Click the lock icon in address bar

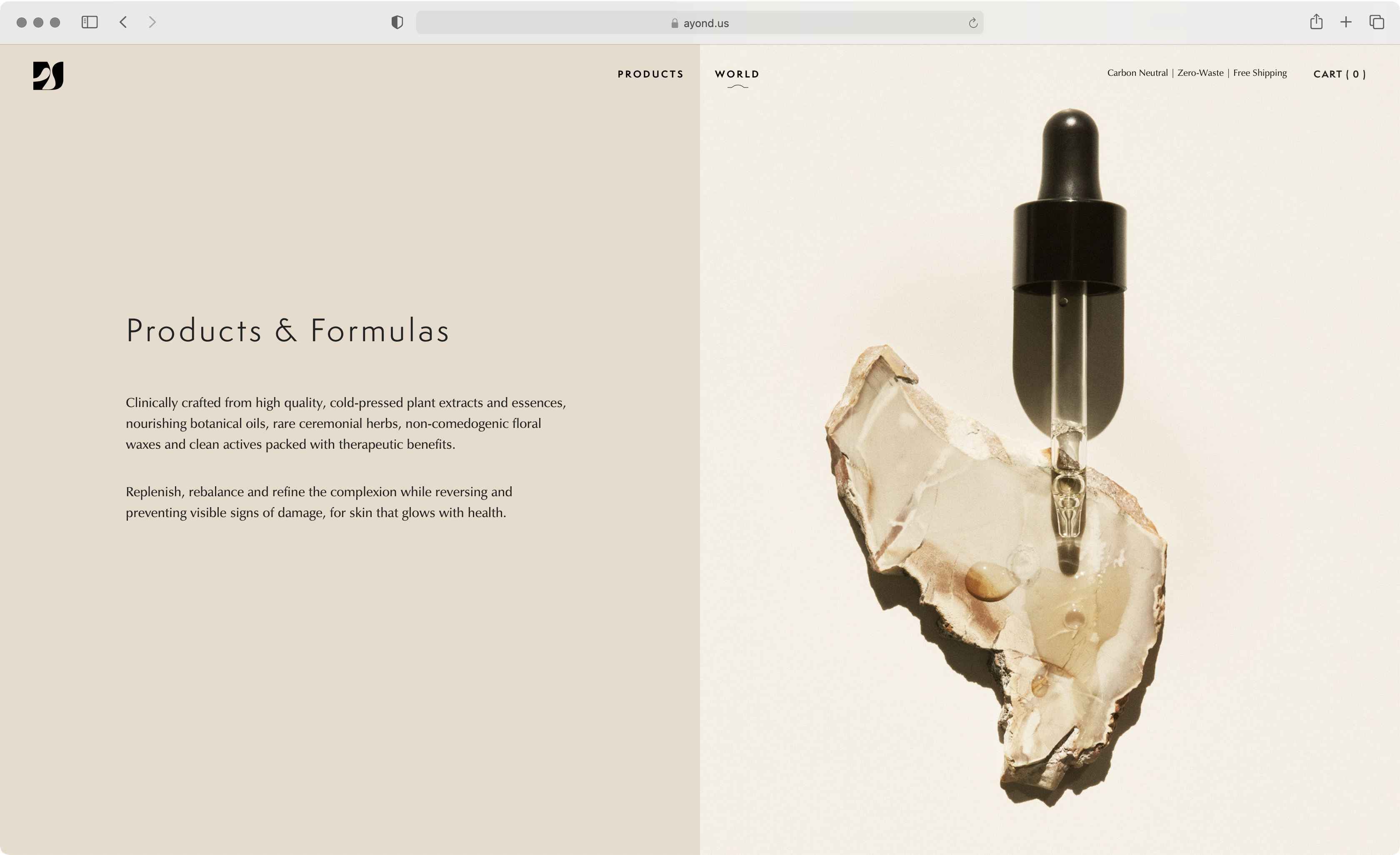pos(675,23)
